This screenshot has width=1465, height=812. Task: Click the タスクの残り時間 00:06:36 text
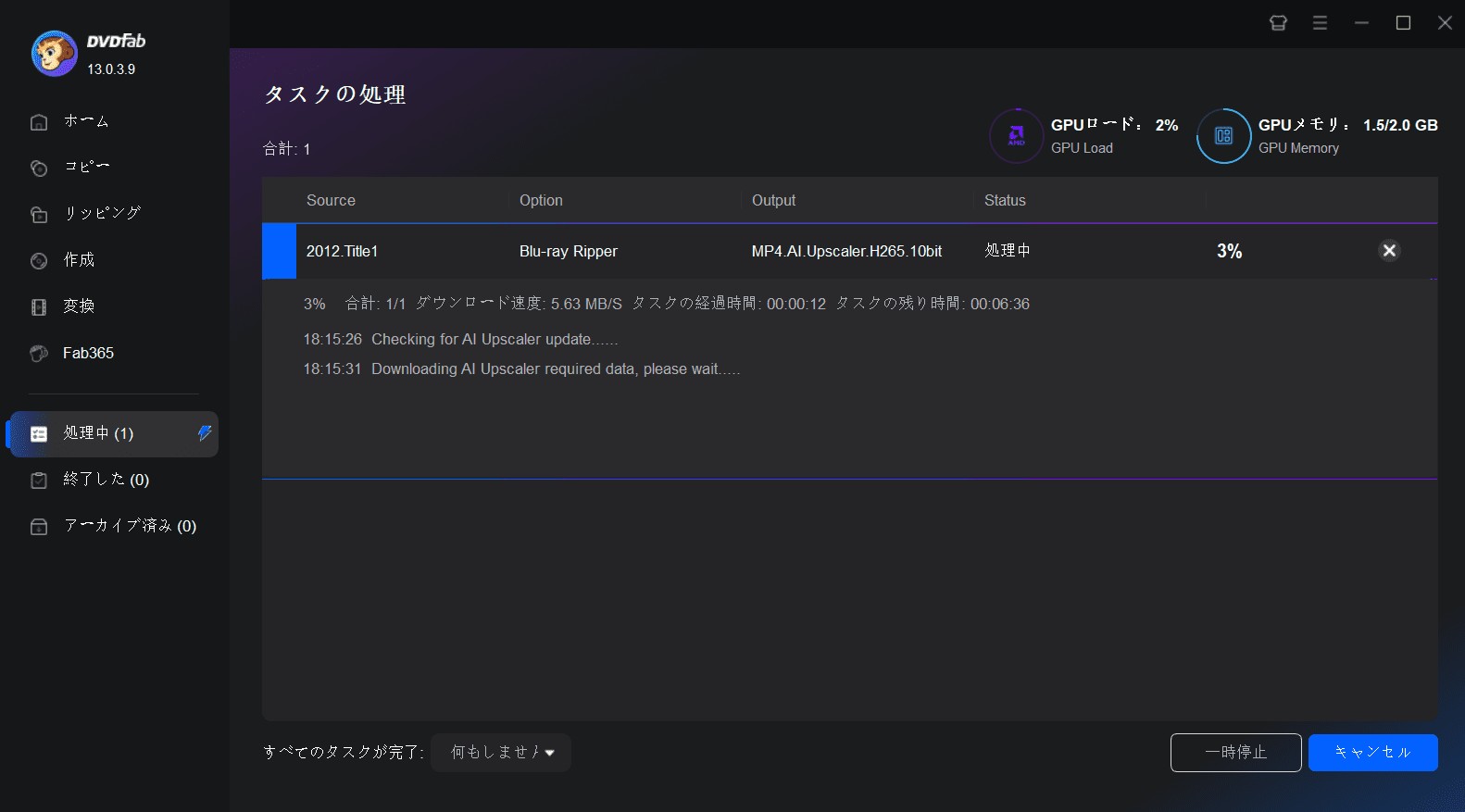pyautogui.click(x=933, y=304)
